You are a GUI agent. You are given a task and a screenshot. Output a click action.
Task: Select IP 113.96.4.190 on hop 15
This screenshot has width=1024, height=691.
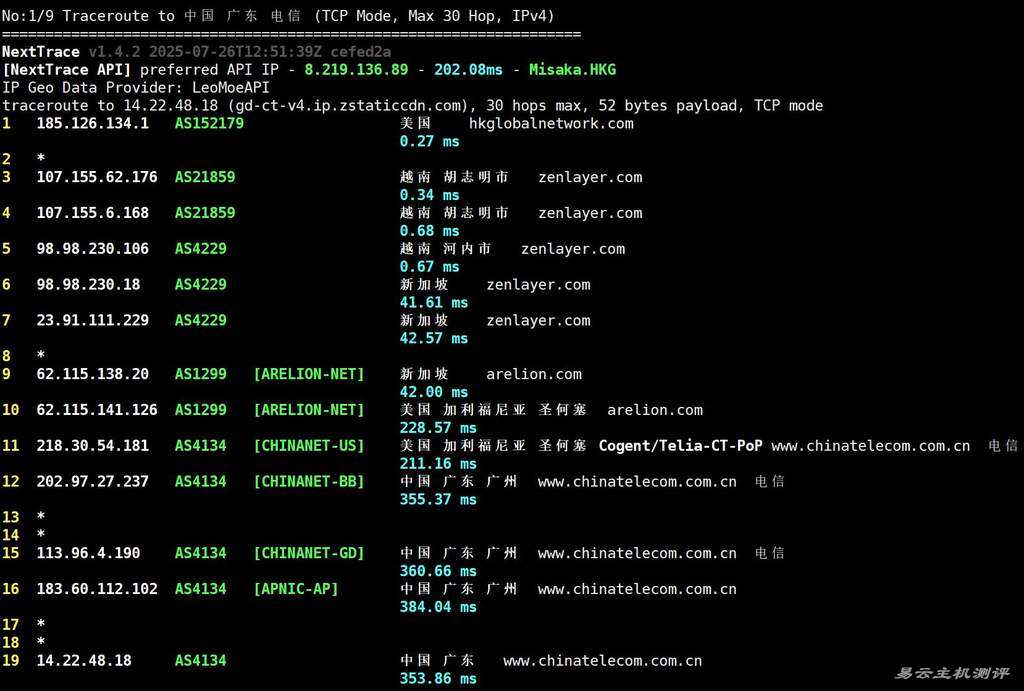pyautogui.click(x=88, y=553)
